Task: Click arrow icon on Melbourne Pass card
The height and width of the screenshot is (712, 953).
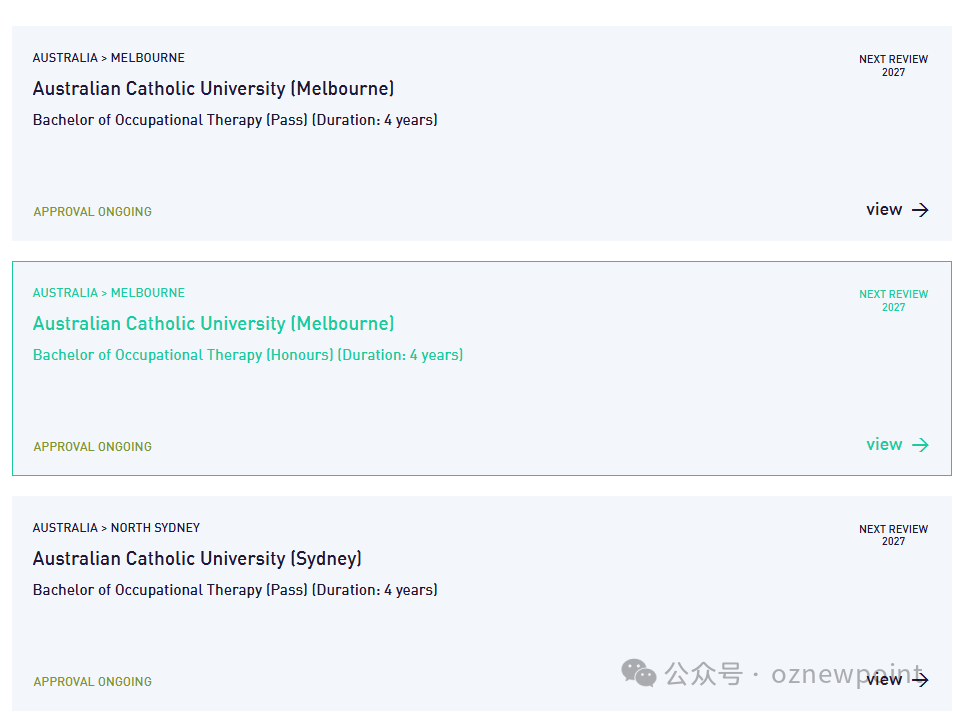Action: click(x=920, y=210)
